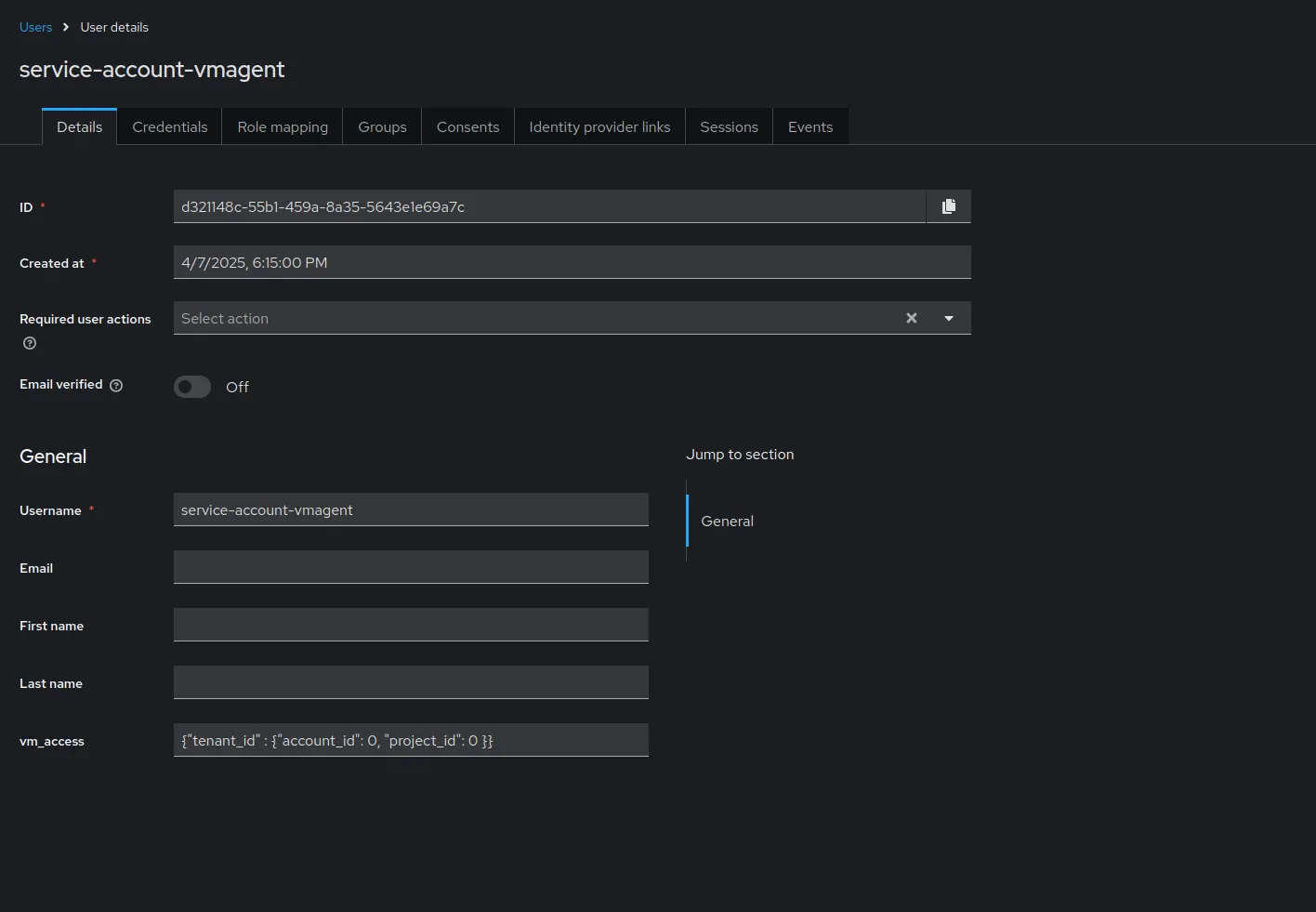Select the Last name input box

[411, 682]
